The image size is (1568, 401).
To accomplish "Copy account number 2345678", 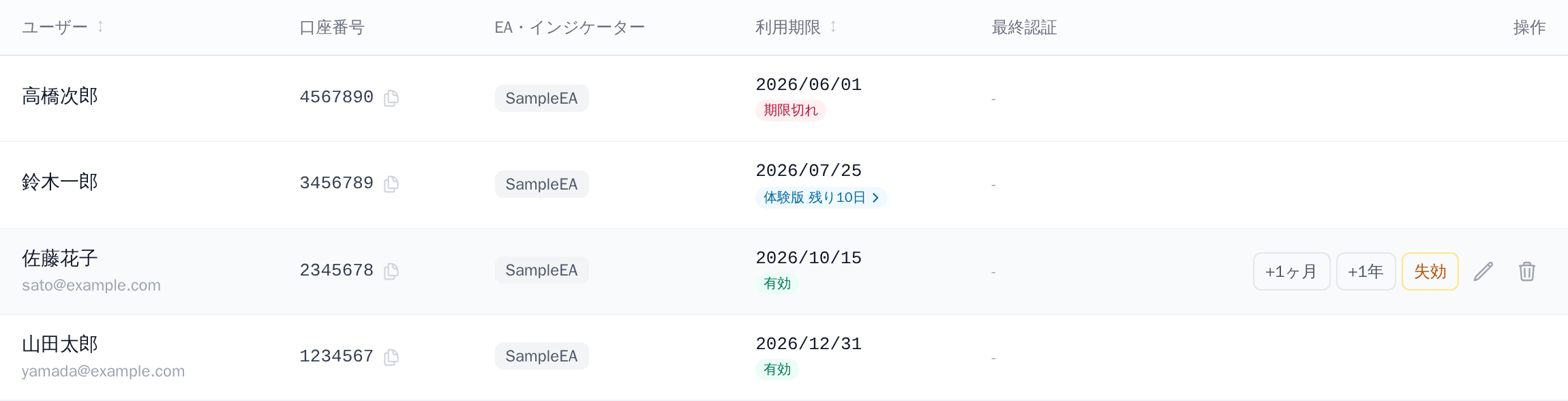I will [391, 271].
